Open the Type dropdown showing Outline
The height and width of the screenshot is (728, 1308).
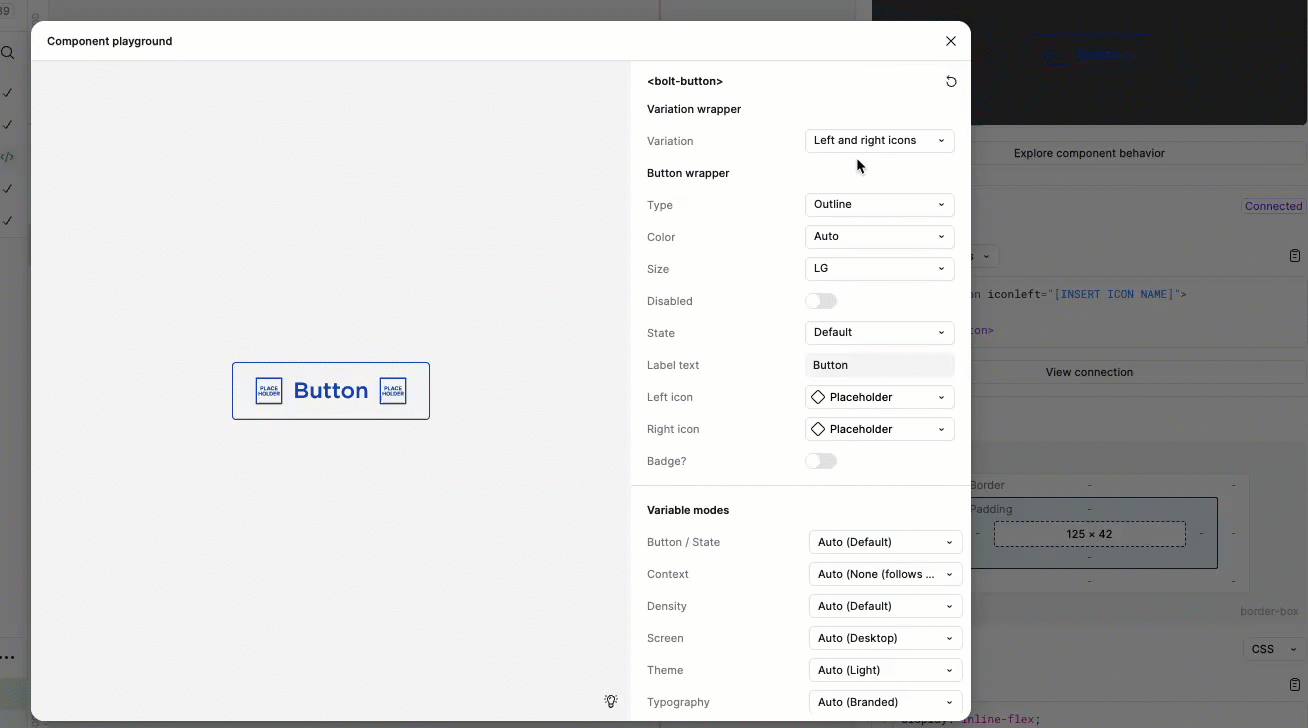pyautogui.click(x=880, y=205)
